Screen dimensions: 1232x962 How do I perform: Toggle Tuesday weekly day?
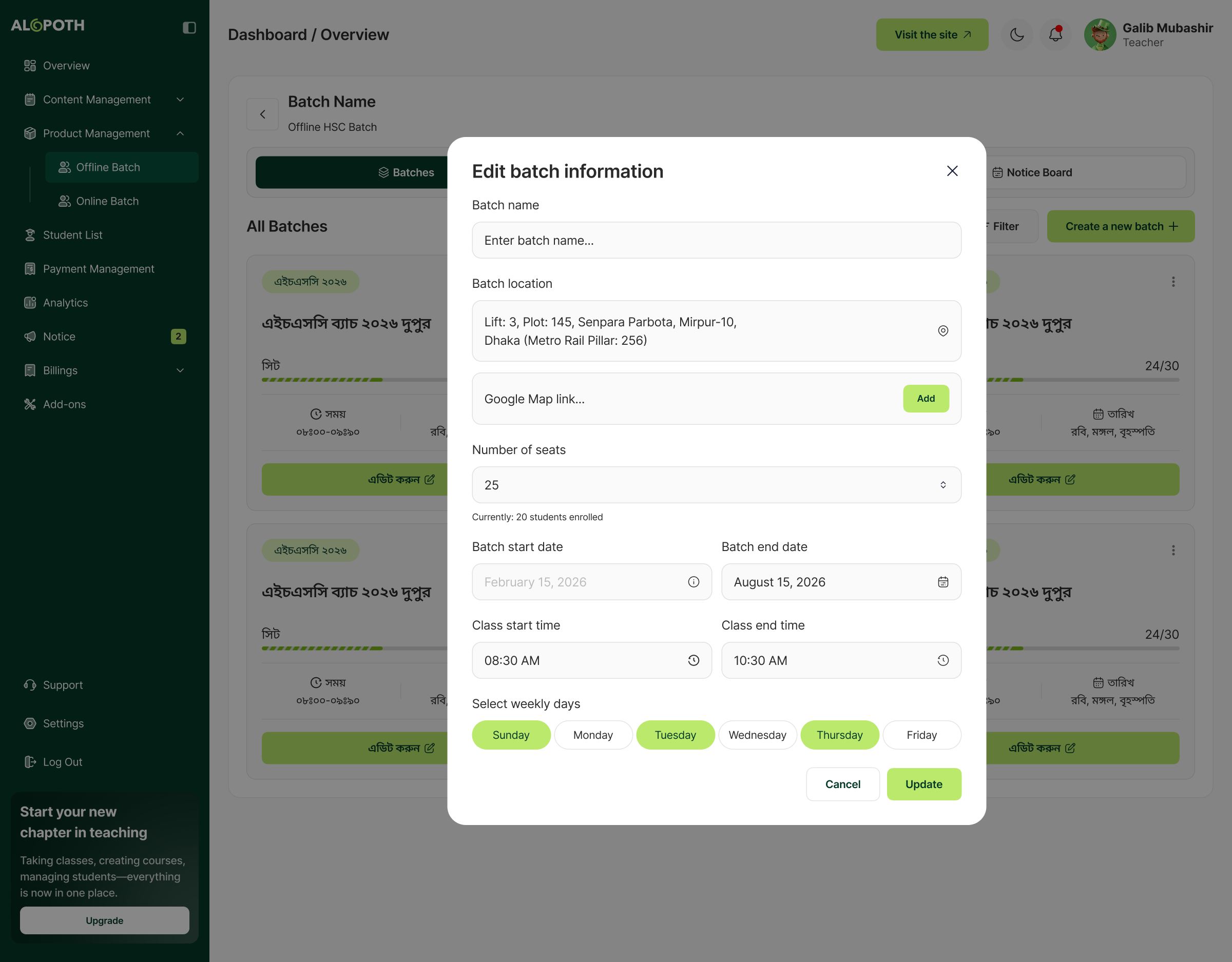pos(675,735)
